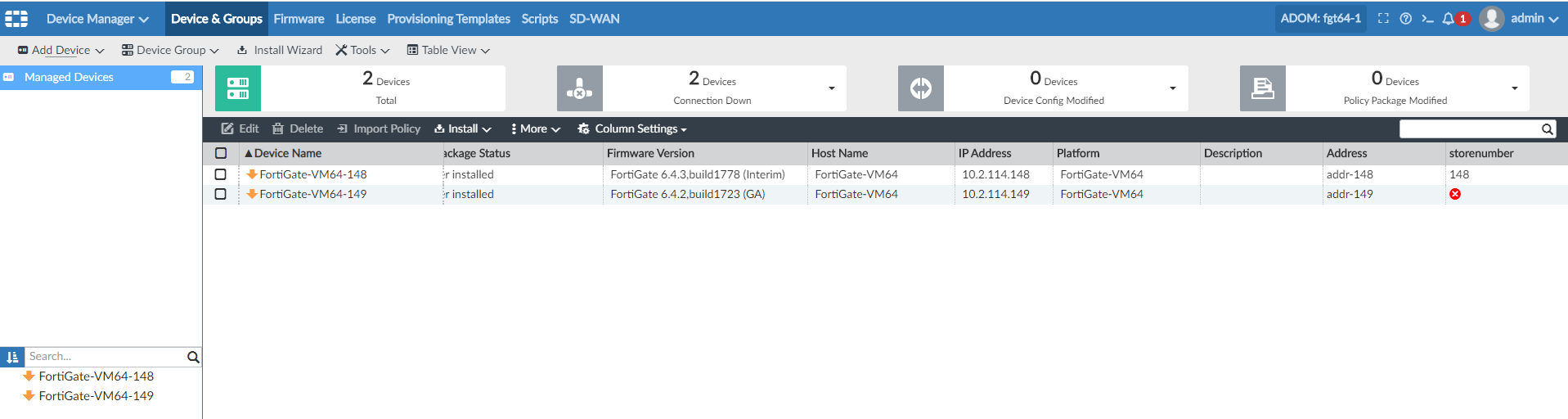This screenshot has width=1568, height=419.
Task: Select FortiGate-VM64-149 in the sidebar tree
Action: [96, 396]
